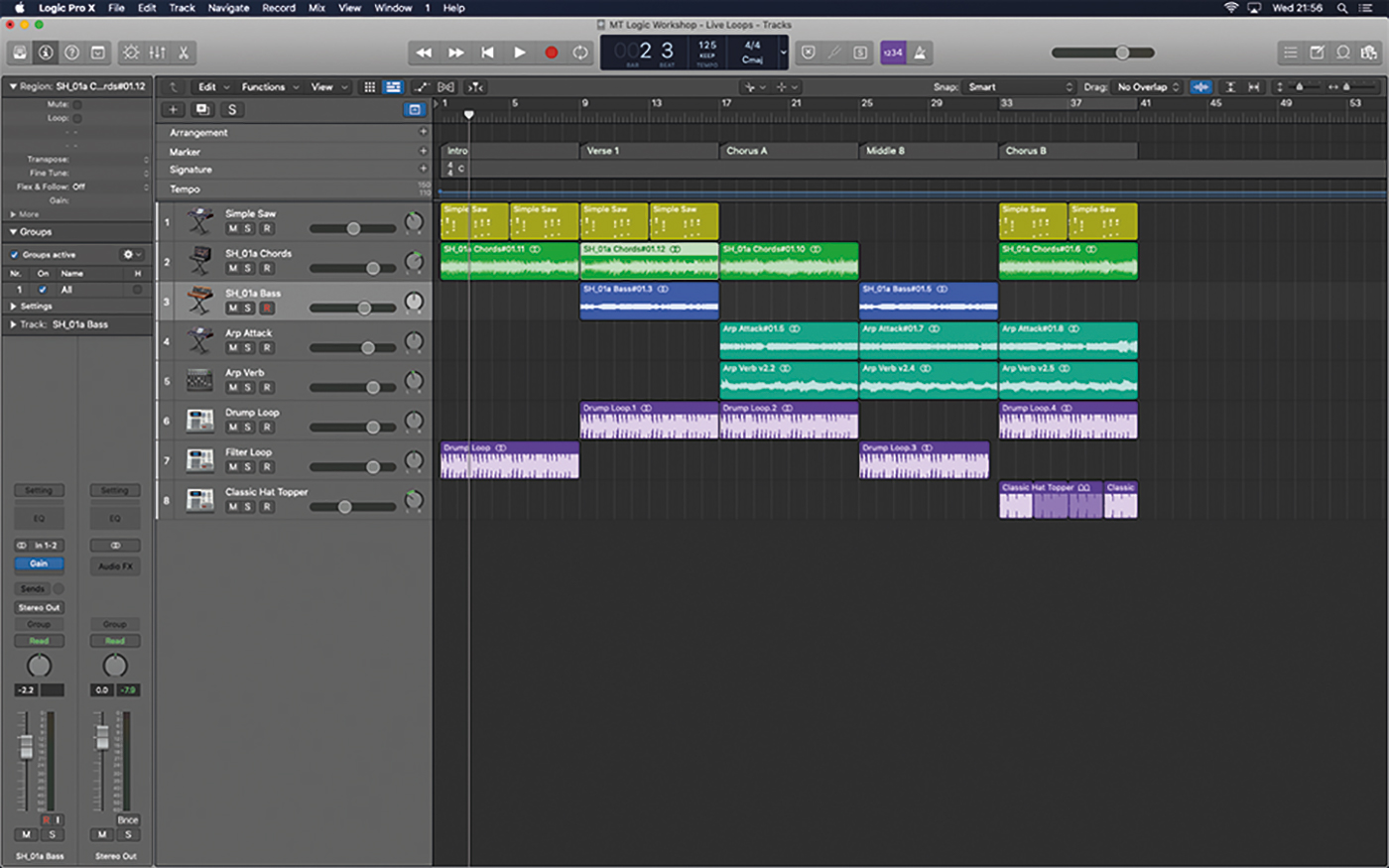The width and height of the screenshot is (1389, 868).
Task: Open the Window menu
Action: click(393, 8)
